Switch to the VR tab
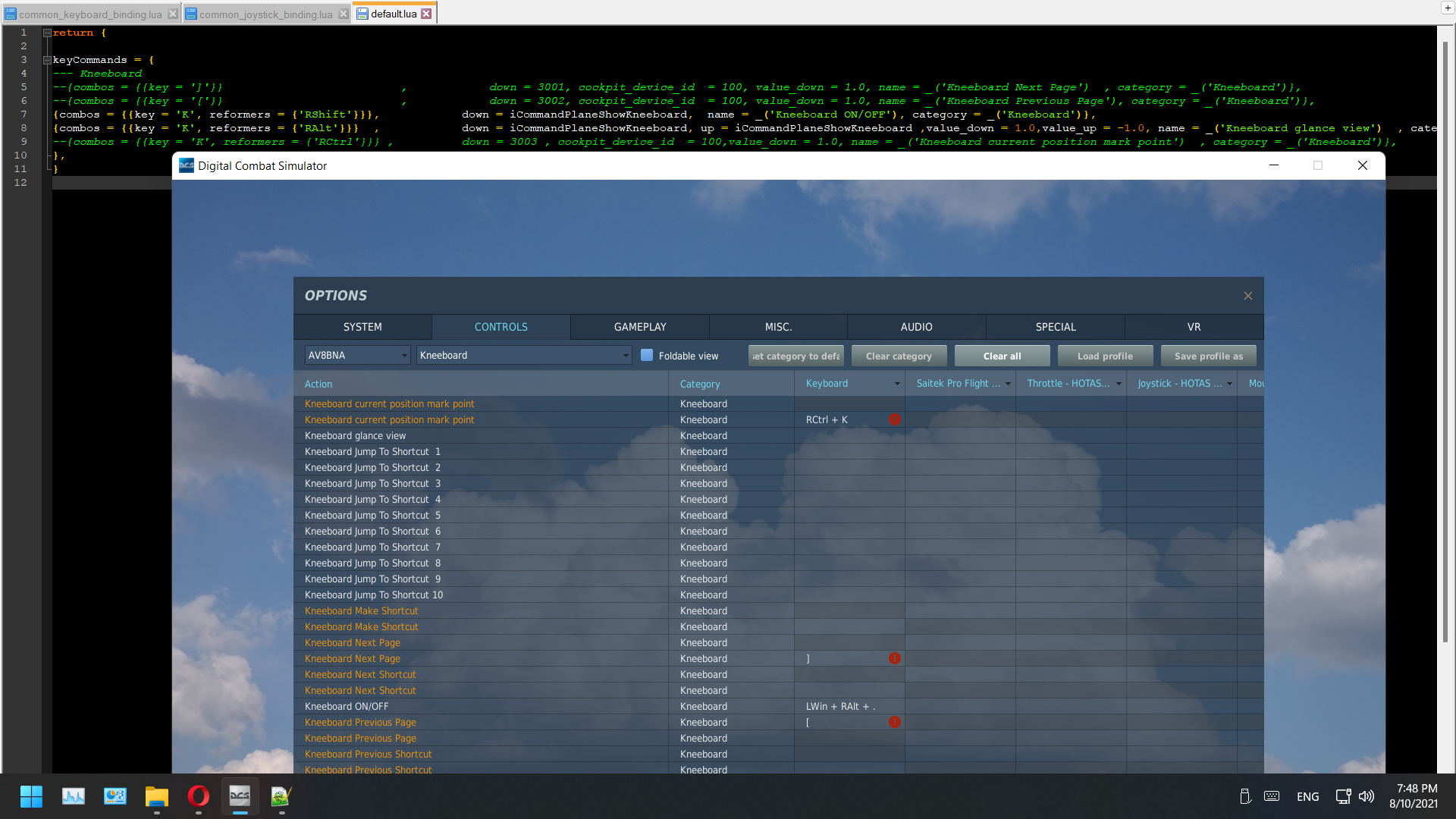Viewport: 1456px width, 819px height. click(x=1194, y=327)
